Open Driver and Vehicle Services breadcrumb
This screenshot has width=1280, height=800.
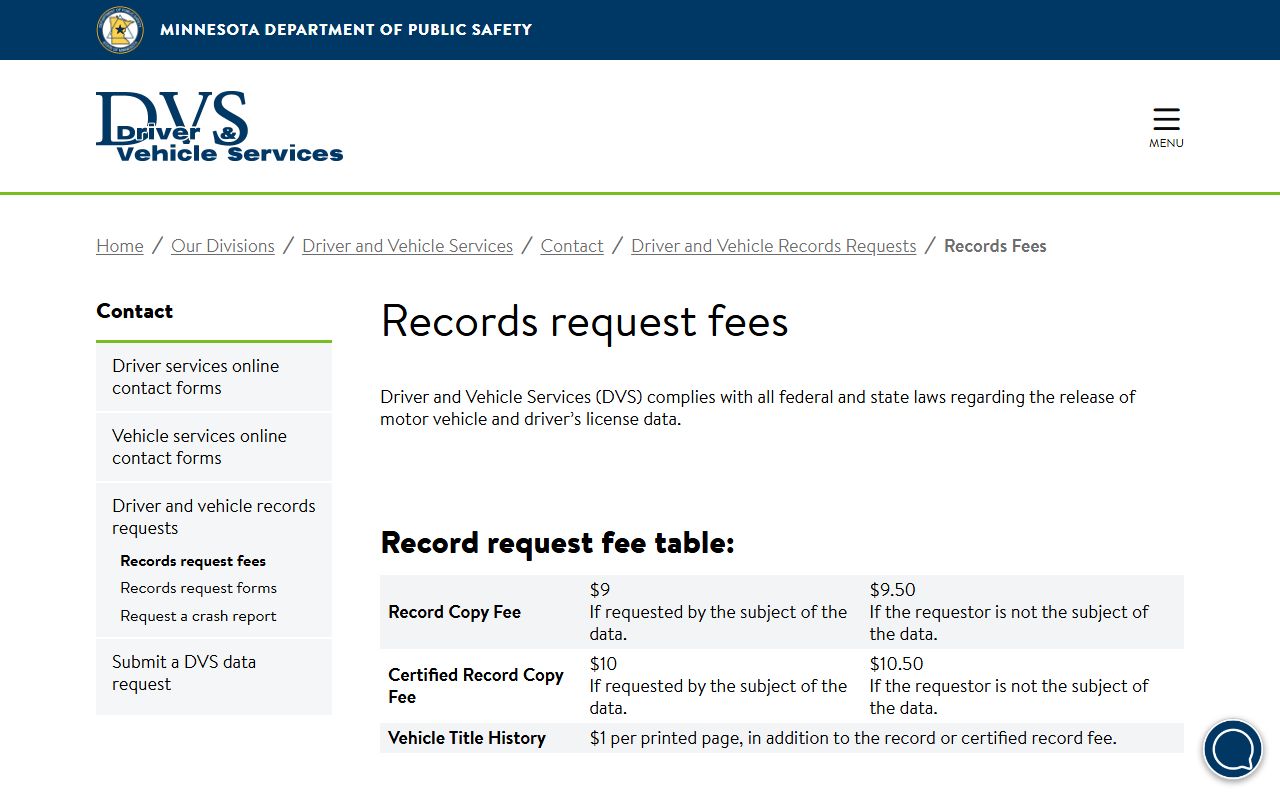point(408,246)
